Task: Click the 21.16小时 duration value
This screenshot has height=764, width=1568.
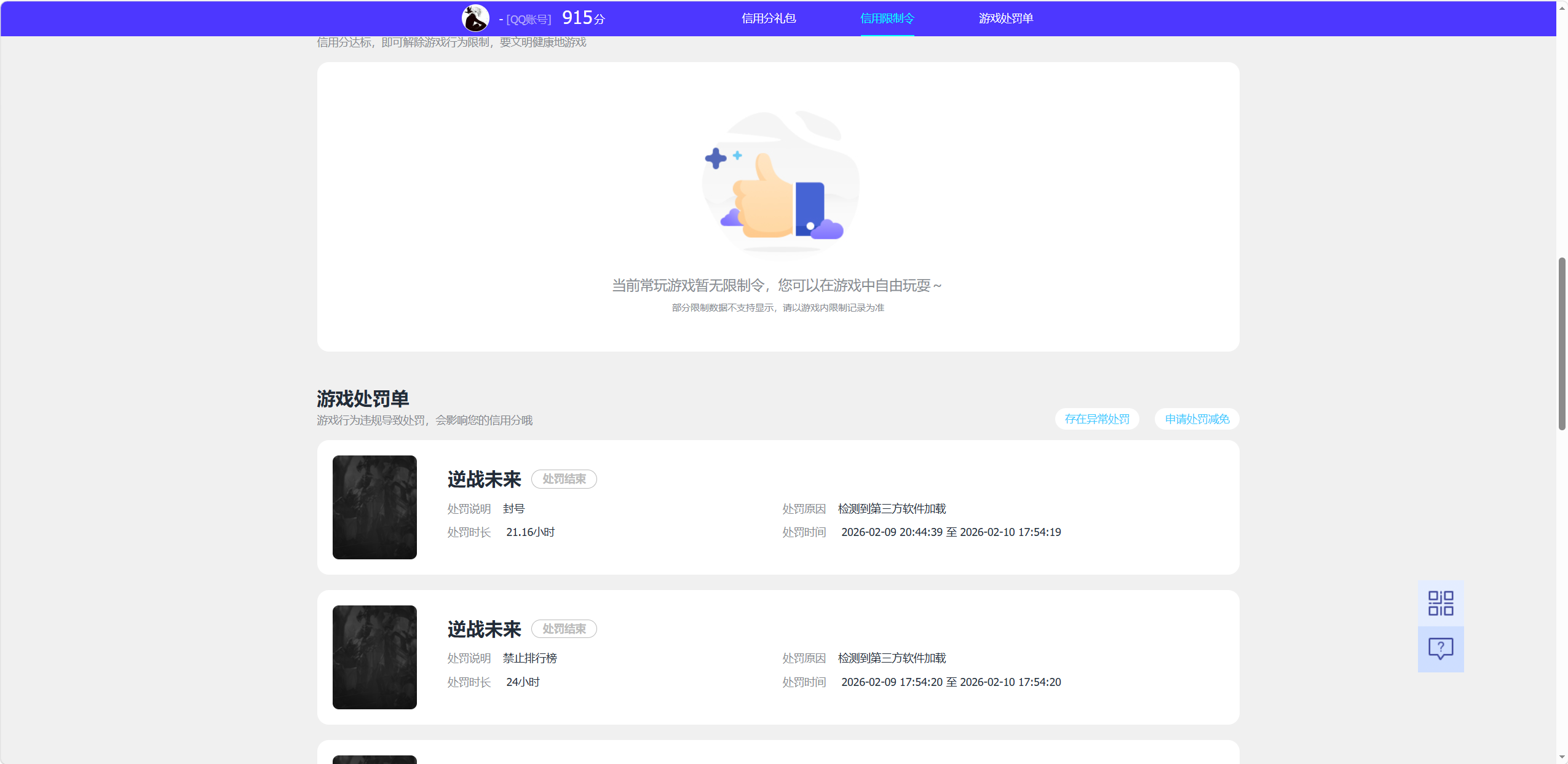Action: click(x=531, y=532)
